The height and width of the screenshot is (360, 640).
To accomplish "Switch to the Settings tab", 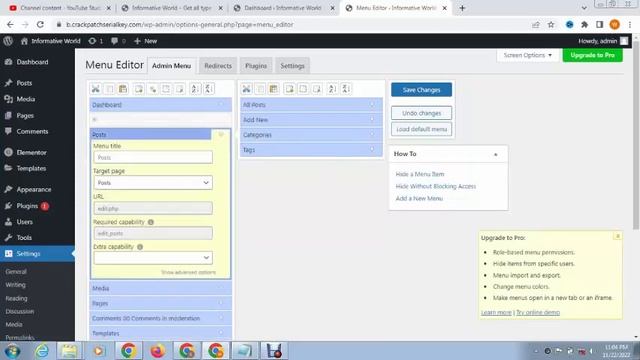I will tap(292, 66).
